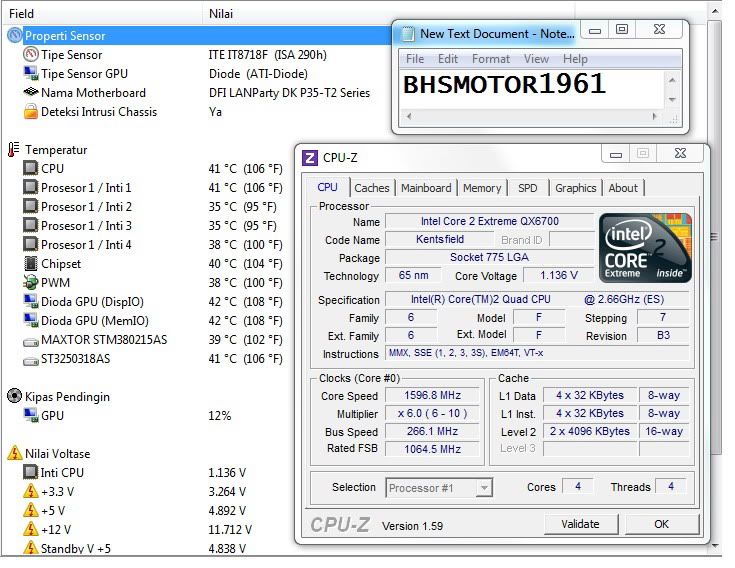Viewport: 735px width, 568px height.
Task: Click Notepad horizontal scrollbar right arrow
Action: coord(655,116)
